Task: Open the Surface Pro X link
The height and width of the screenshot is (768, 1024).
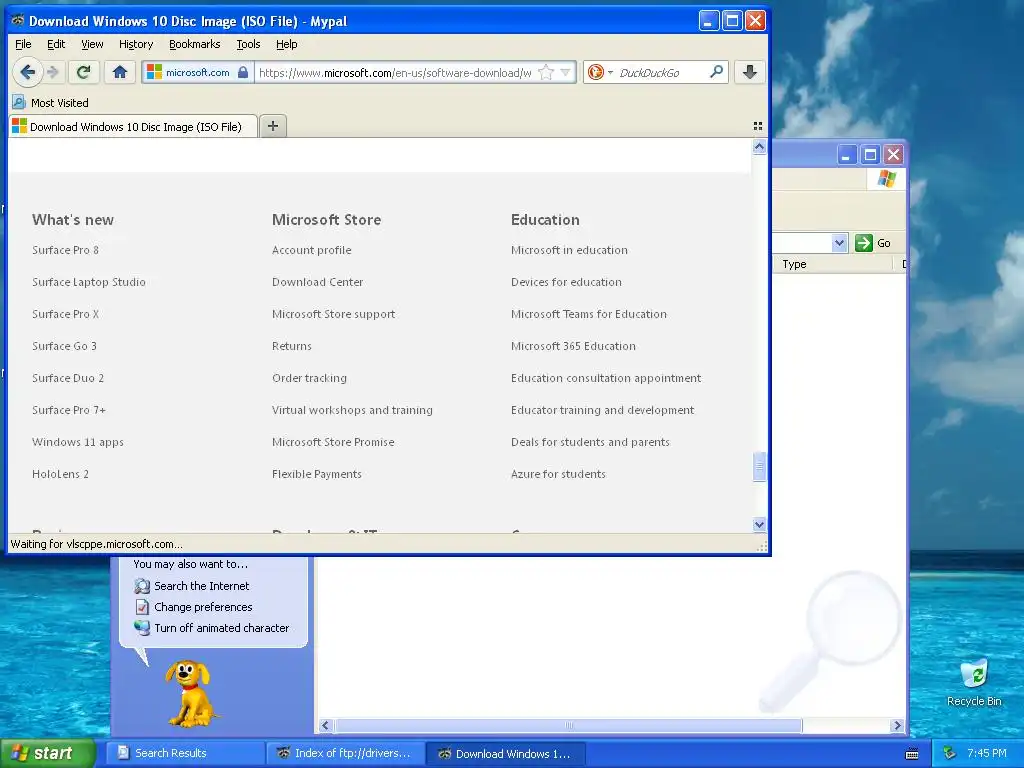Action: 65,314
